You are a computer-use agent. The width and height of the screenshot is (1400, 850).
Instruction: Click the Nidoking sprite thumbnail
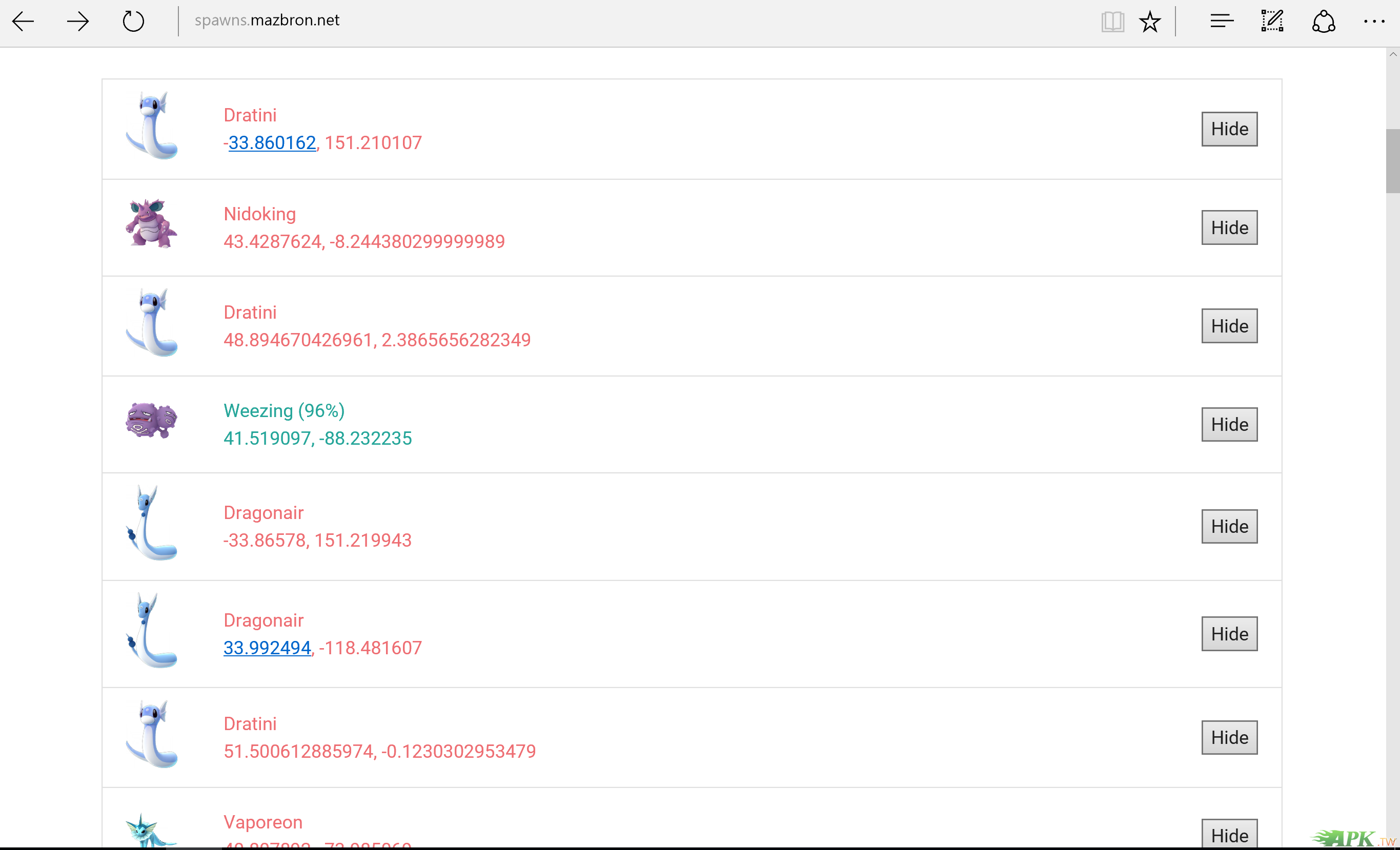coord(151,223)
